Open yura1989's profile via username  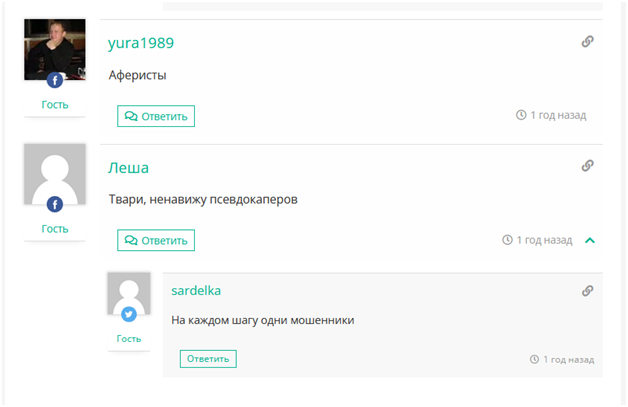(141, 43)
